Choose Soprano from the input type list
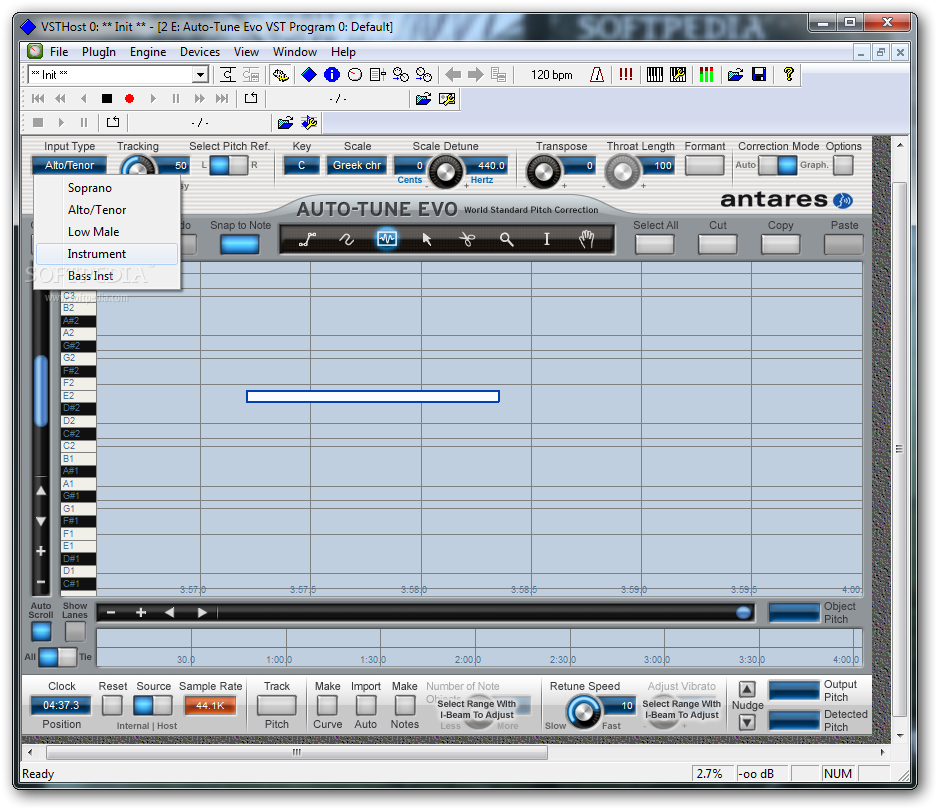The width and height of the screenshot is (938, 810). tap(107, 188)
